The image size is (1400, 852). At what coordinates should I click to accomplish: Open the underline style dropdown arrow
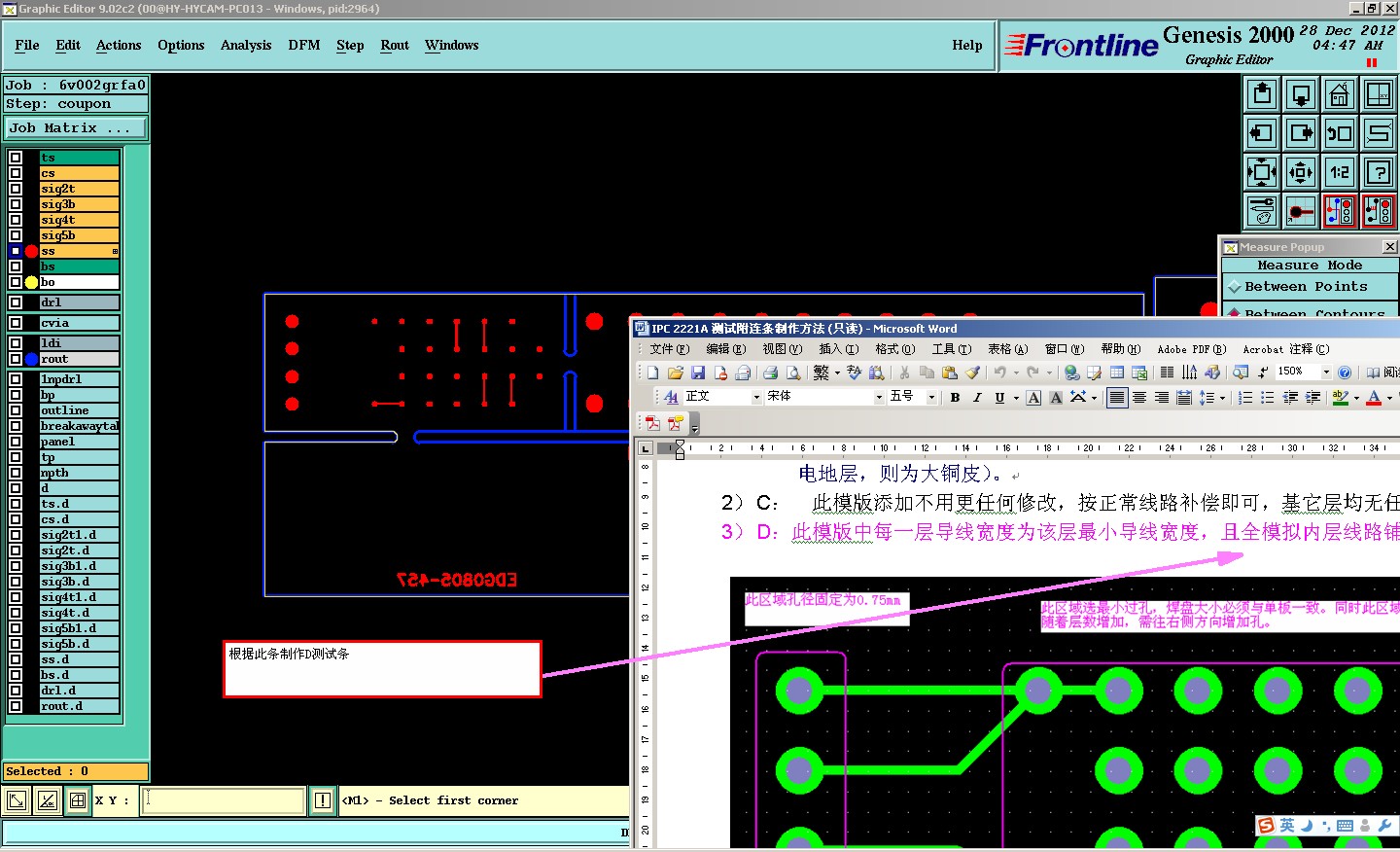[1016, 398]
